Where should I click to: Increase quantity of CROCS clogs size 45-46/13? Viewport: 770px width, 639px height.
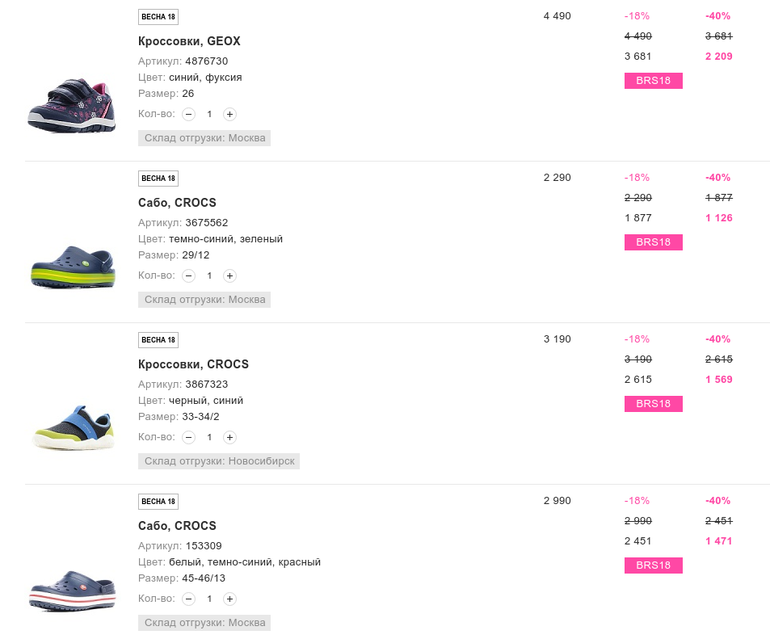(229, 599)
